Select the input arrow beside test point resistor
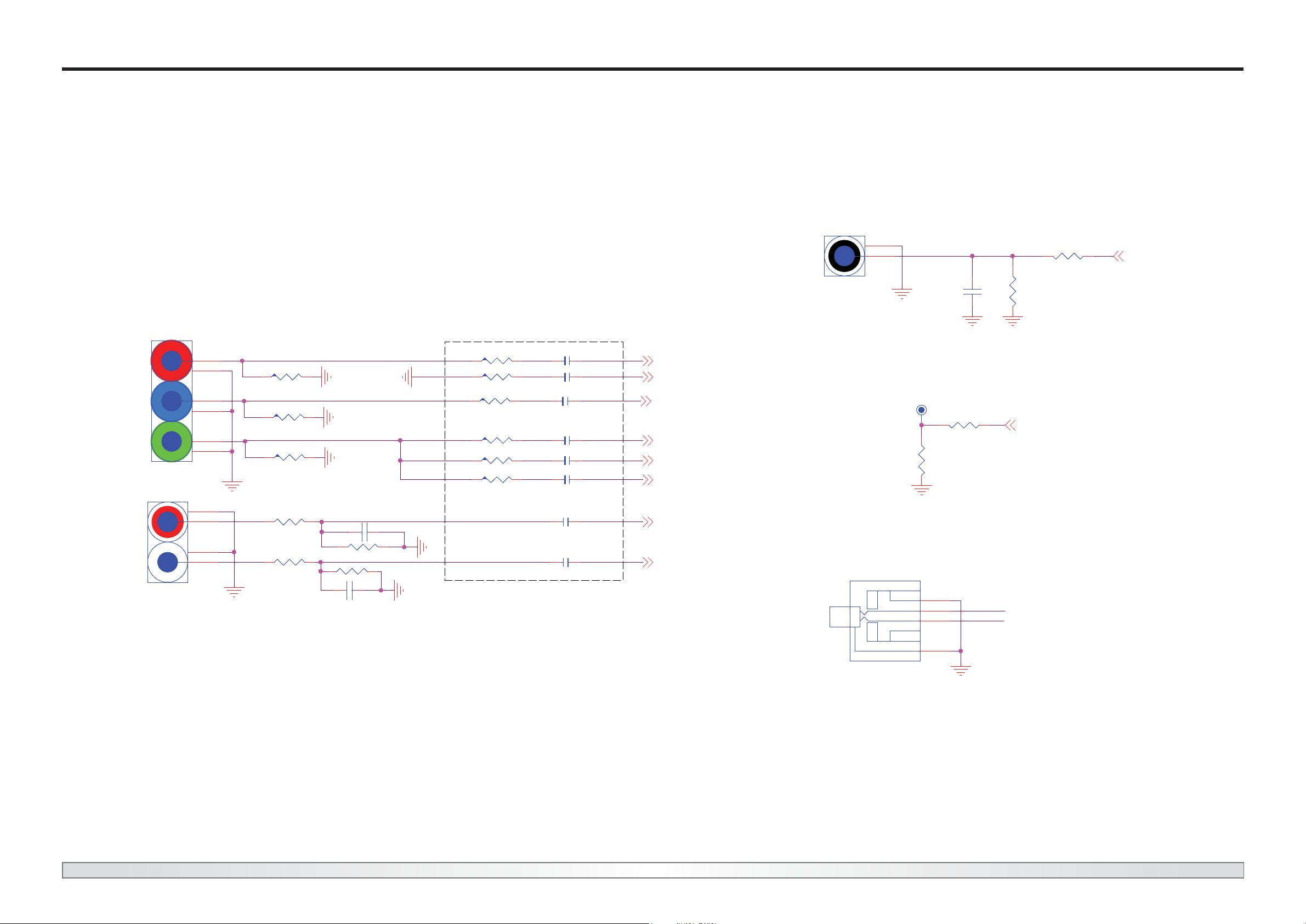This screenshot has height=924, width=1306. (1010, 425)
